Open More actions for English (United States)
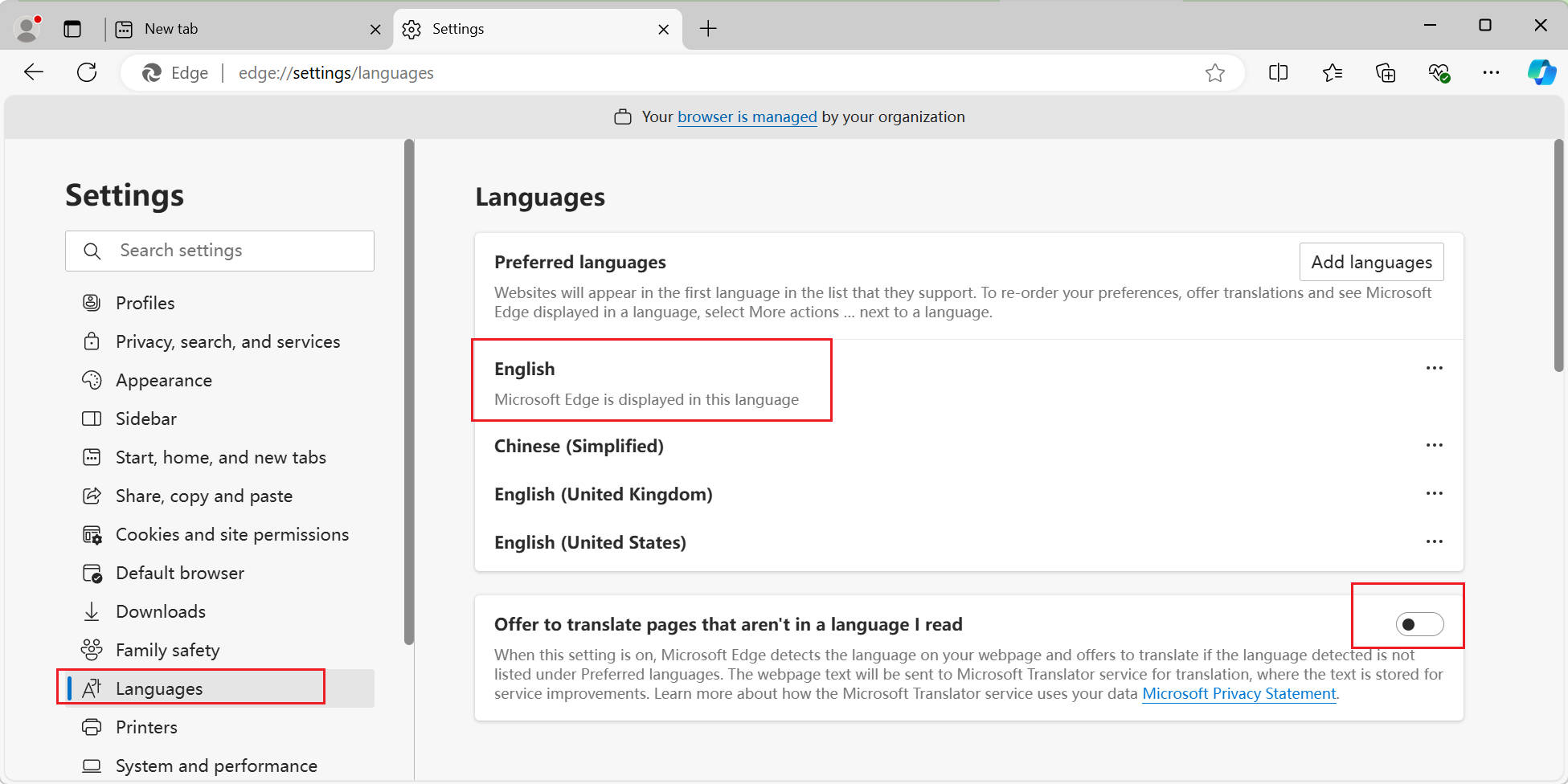This screenshot has width=1568, height=784. 1435,541
